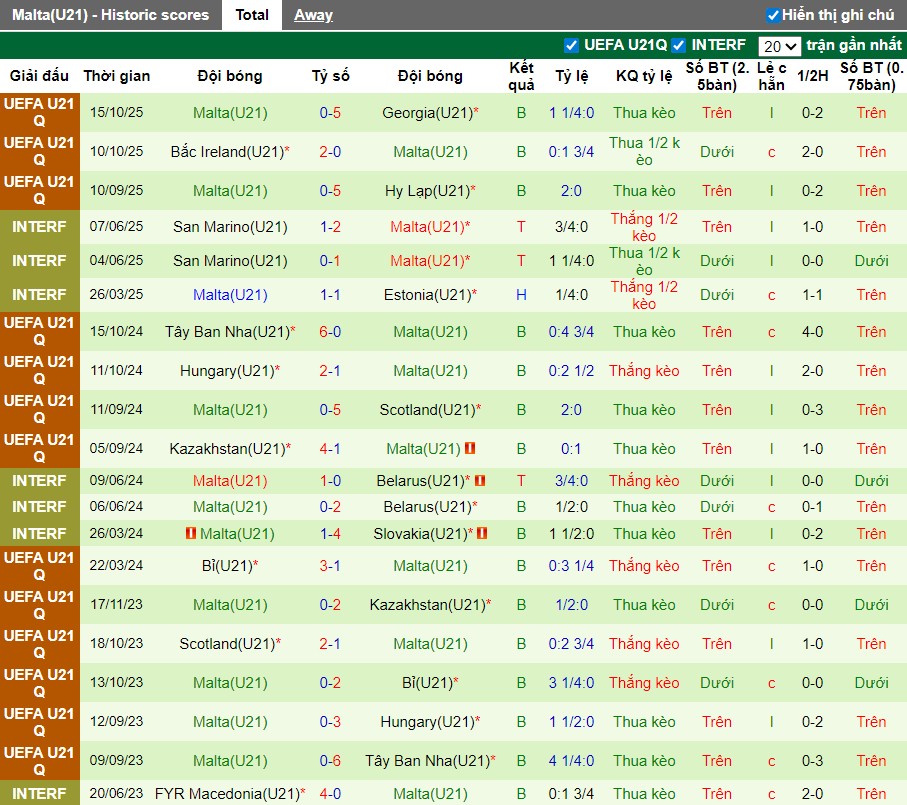Click the Hy Lạp(U21) team link
The width and height of the screenshot is (907, 805).
[427, 191]
